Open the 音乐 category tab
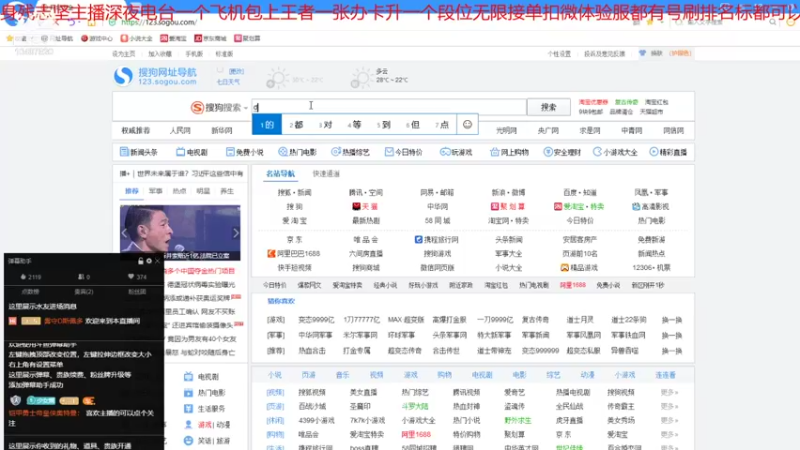The height and width of the screenshot is (450, 800). point(342,375)
